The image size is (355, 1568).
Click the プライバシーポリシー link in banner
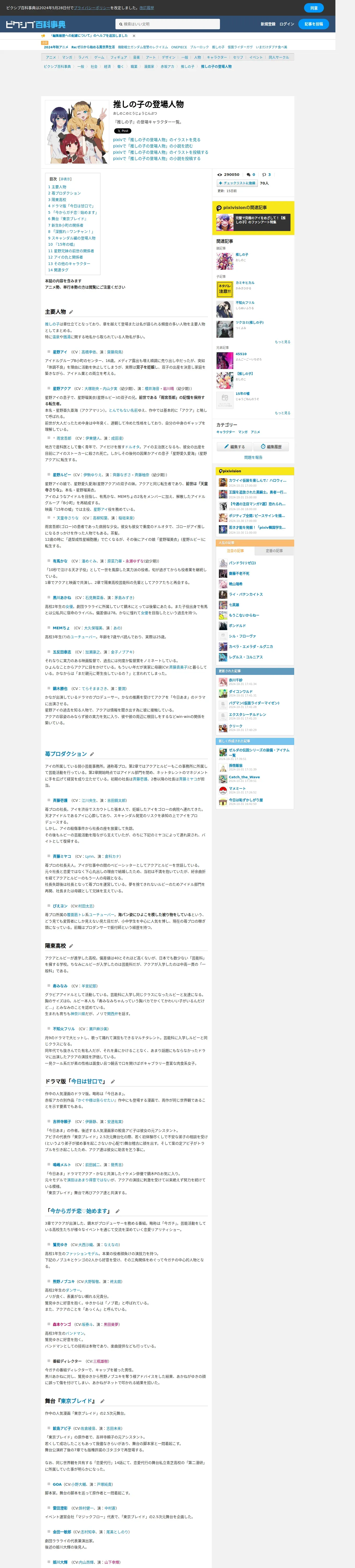pyautogui.click(x=92, y=8)
